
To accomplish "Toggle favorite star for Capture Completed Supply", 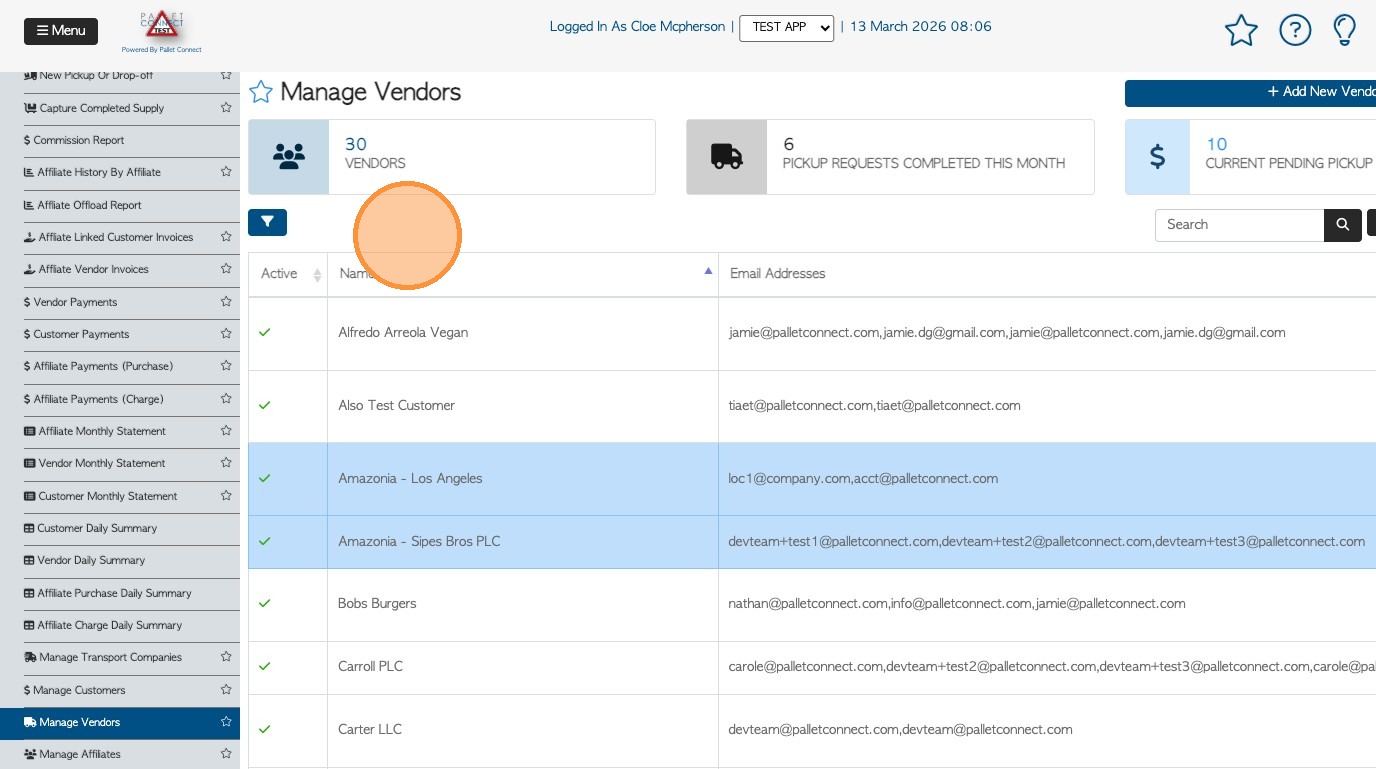I will (x=226, y=108).
